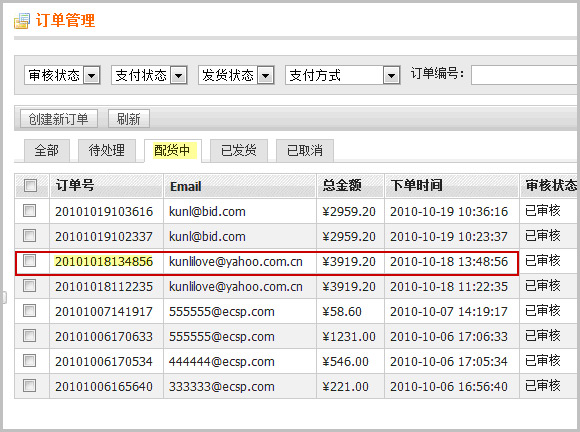This screenshot has width=580, height=432.
Task: Open the 审核状态 dropdown arrow
Action: click(x=91, y=75)
